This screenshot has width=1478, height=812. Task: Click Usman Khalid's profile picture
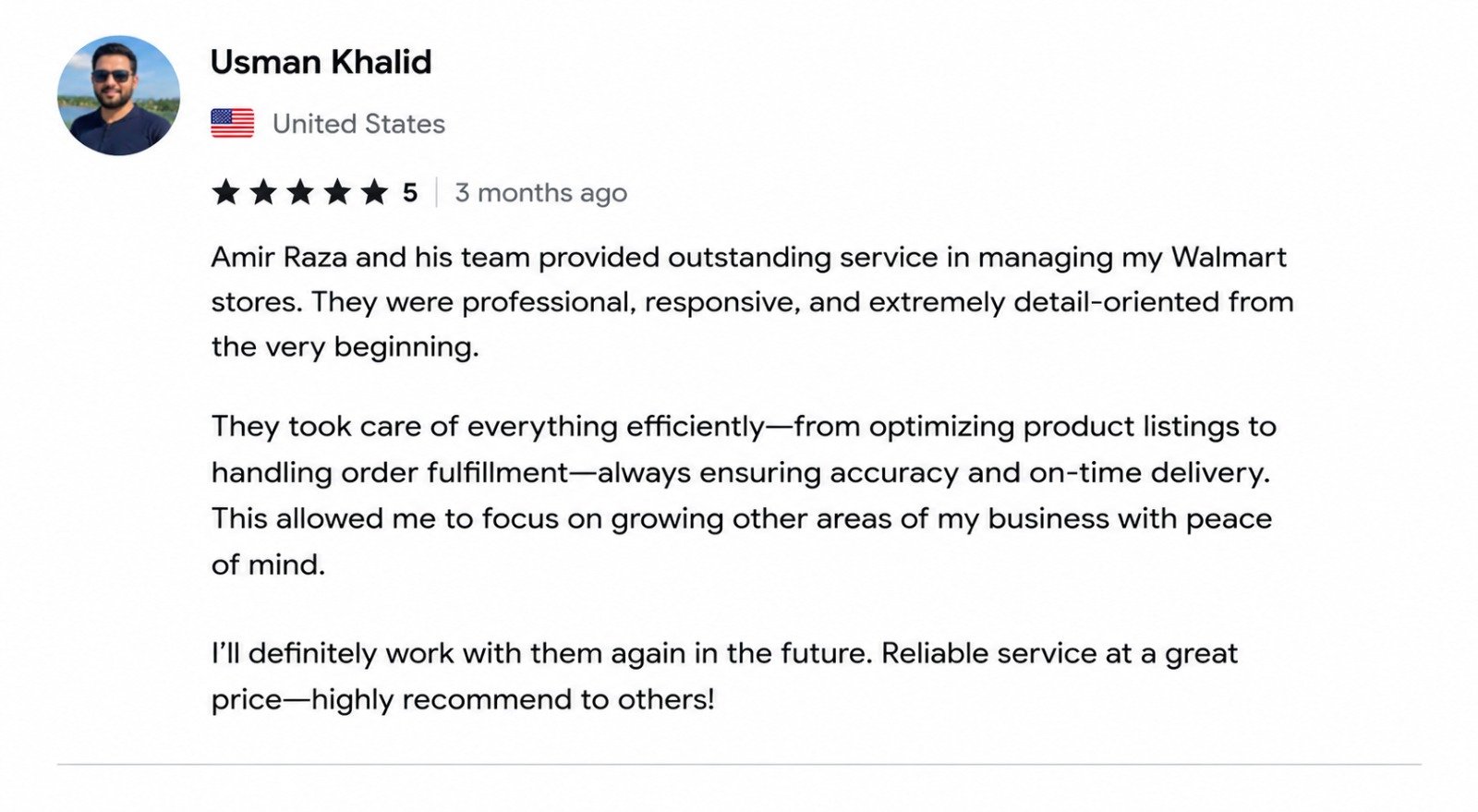click(118, 95)
